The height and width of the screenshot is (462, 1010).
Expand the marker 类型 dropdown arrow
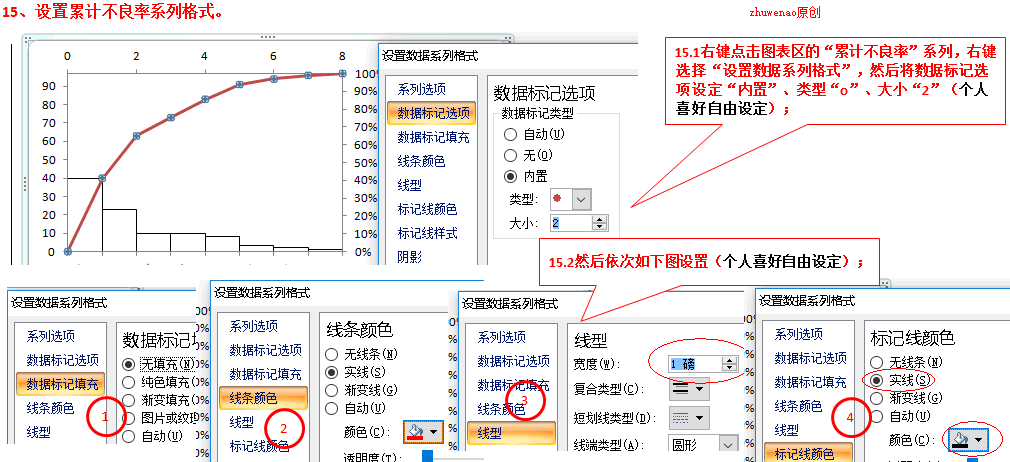[581, 199]
